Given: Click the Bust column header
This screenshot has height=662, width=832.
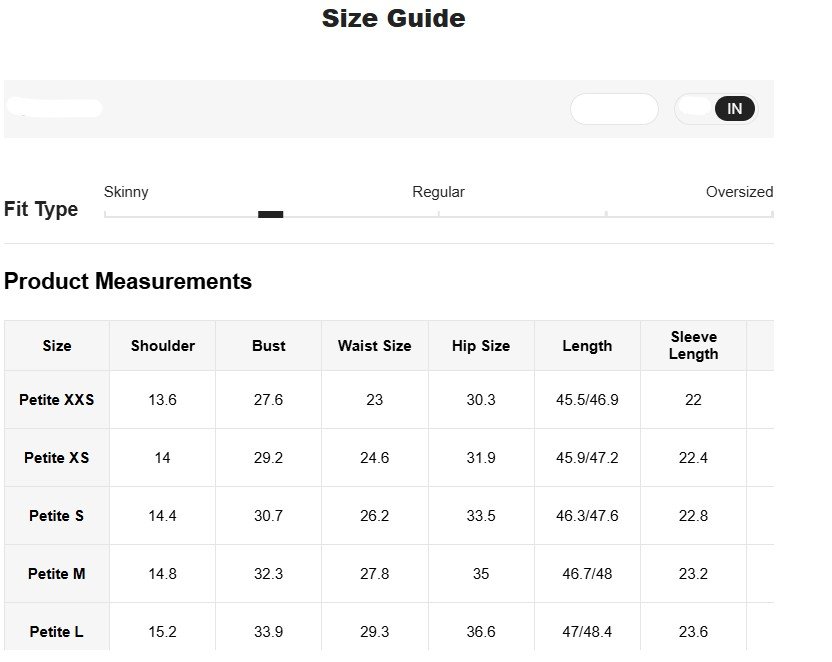Looking at the screenshot, I should 268,346.
